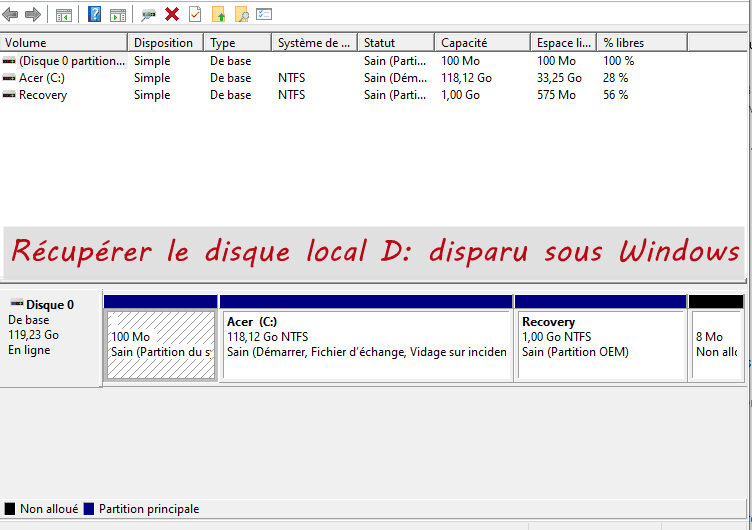The width and height of the screenshot is (752, 530).
Task: Click the 100 % free cell
Action: coord(619,61)
